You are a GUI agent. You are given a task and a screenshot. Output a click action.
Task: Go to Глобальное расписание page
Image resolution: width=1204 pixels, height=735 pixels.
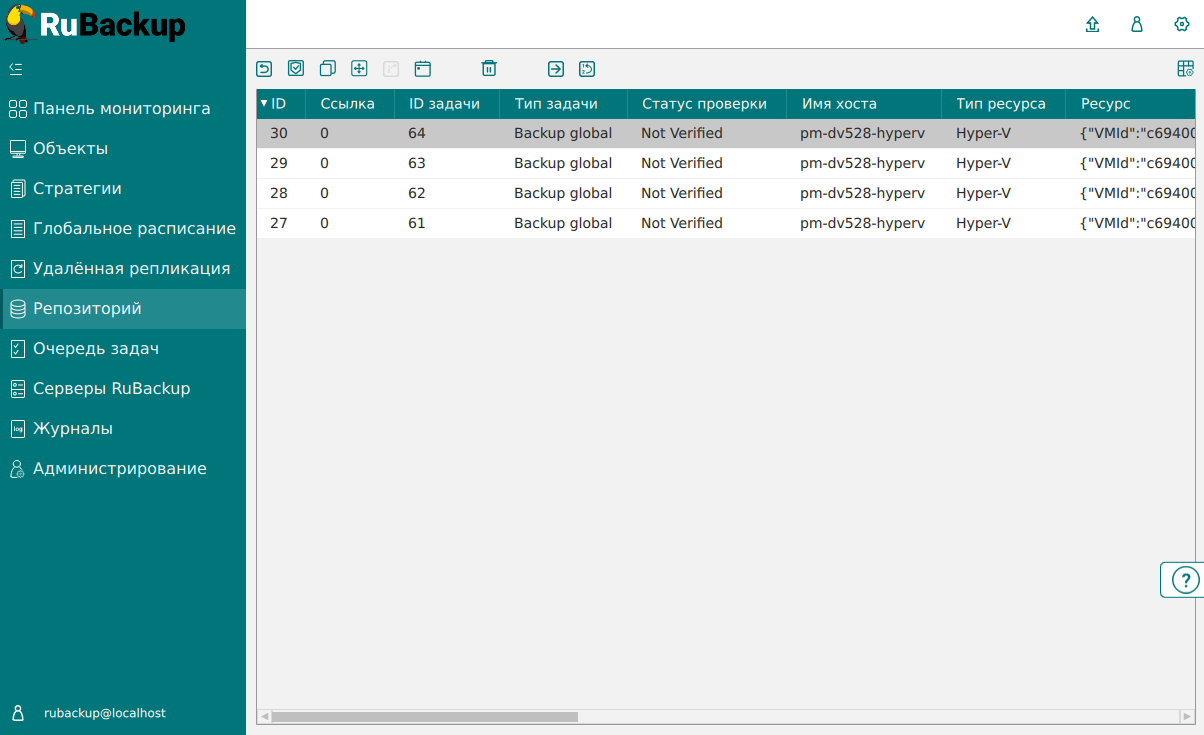(x=134, y=229)
